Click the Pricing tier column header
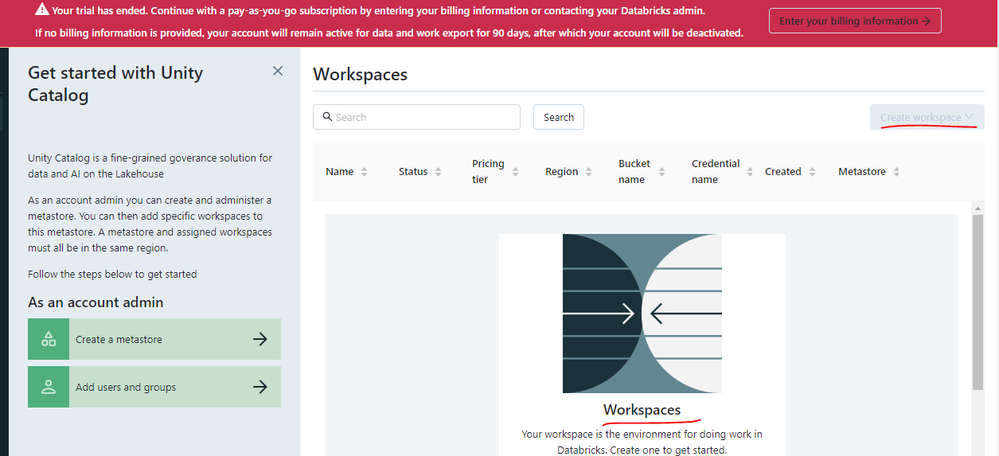 click(488, 171)
